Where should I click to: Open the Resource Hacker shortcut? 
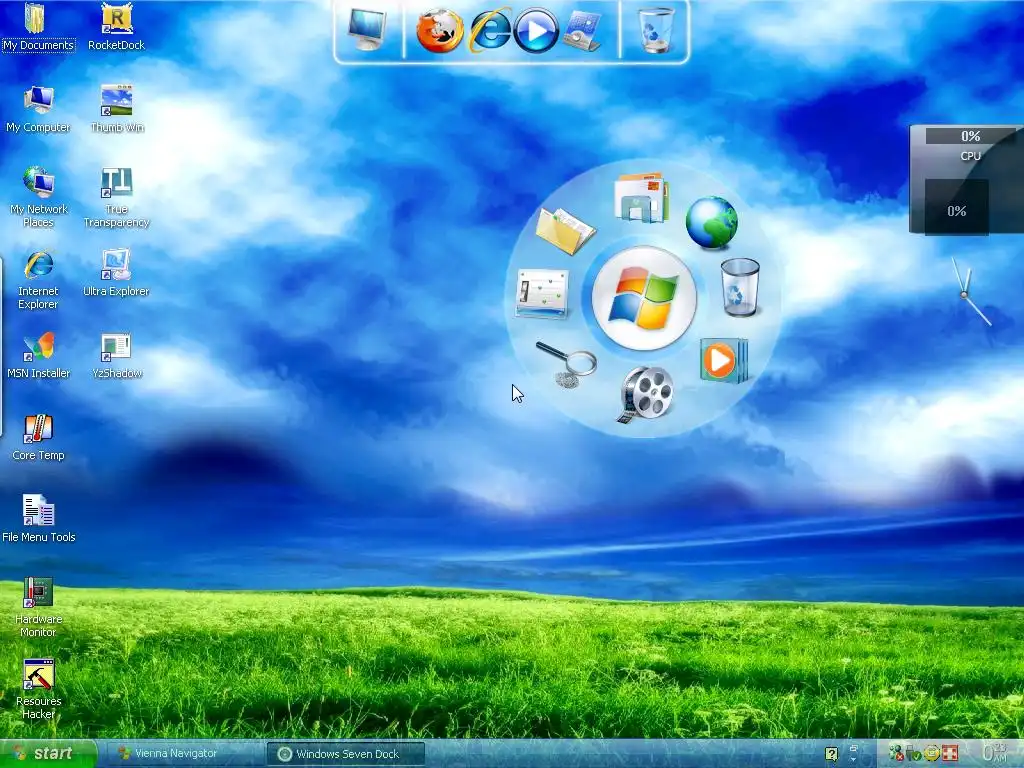click(38, 690)
